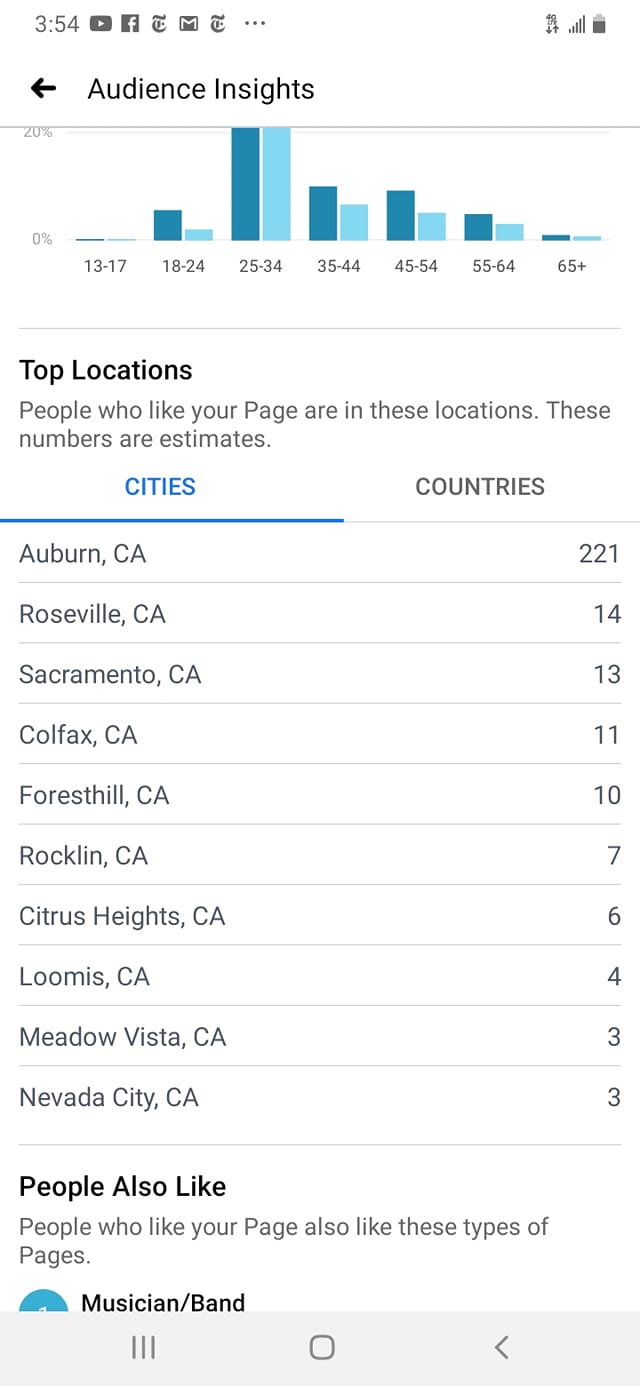Tap the dark blue 25-34 age bar
The image size is (640, 1386).
(x=245, y=184)
